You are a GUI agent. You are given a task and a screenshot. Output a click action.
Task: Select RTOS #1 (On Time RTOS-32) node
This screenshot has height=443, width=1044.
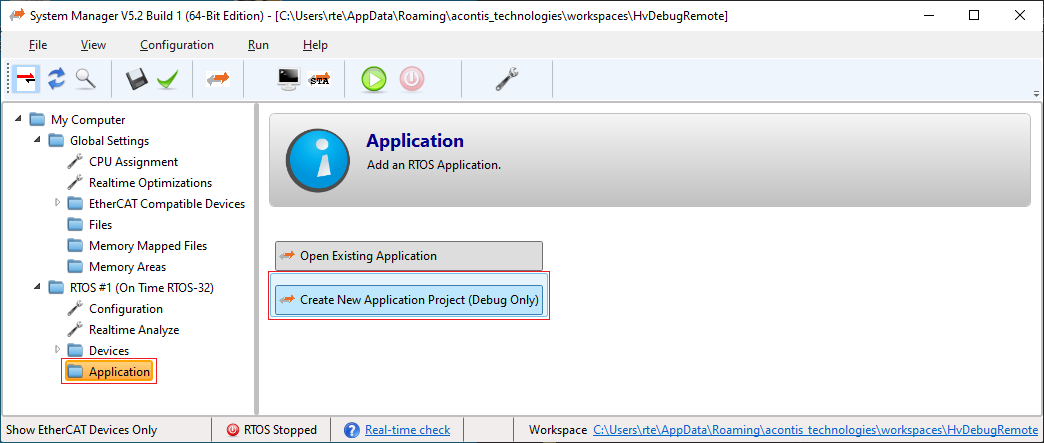[x=142, y=288]
